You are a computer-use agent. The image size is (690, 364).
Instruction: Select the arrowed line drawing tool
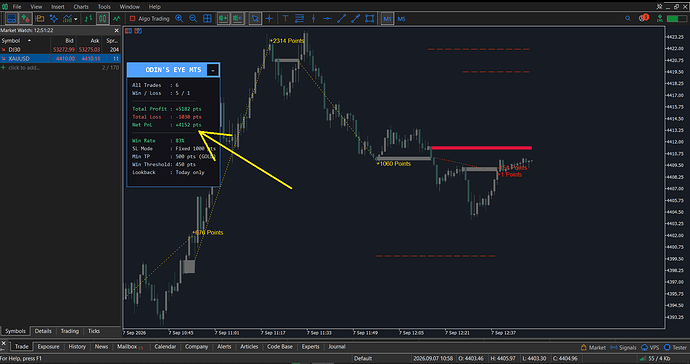point(356,18)
